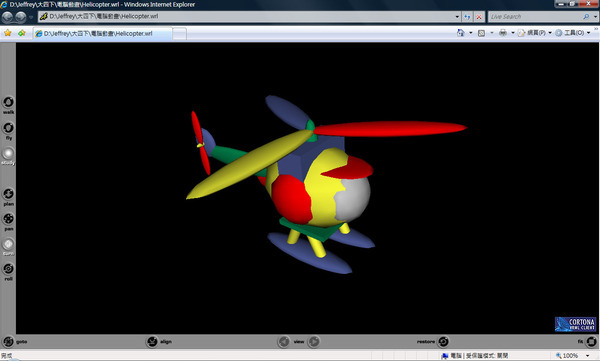Expand the Feeds dropdown arrow
The width and height of the screenshot is (600, 361).
pos(492,33)
